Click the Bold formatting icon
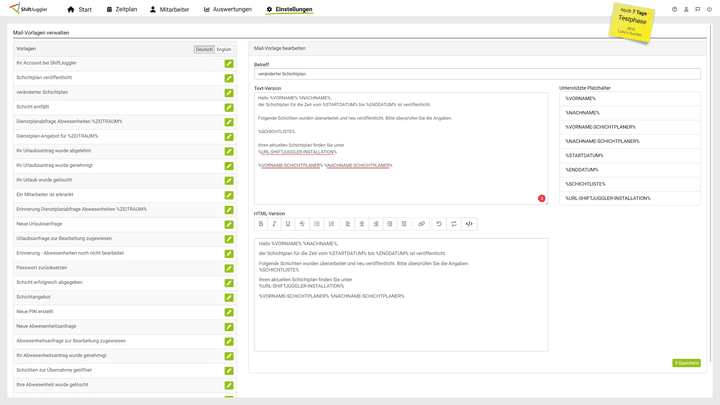 click(x=261, y=224)
